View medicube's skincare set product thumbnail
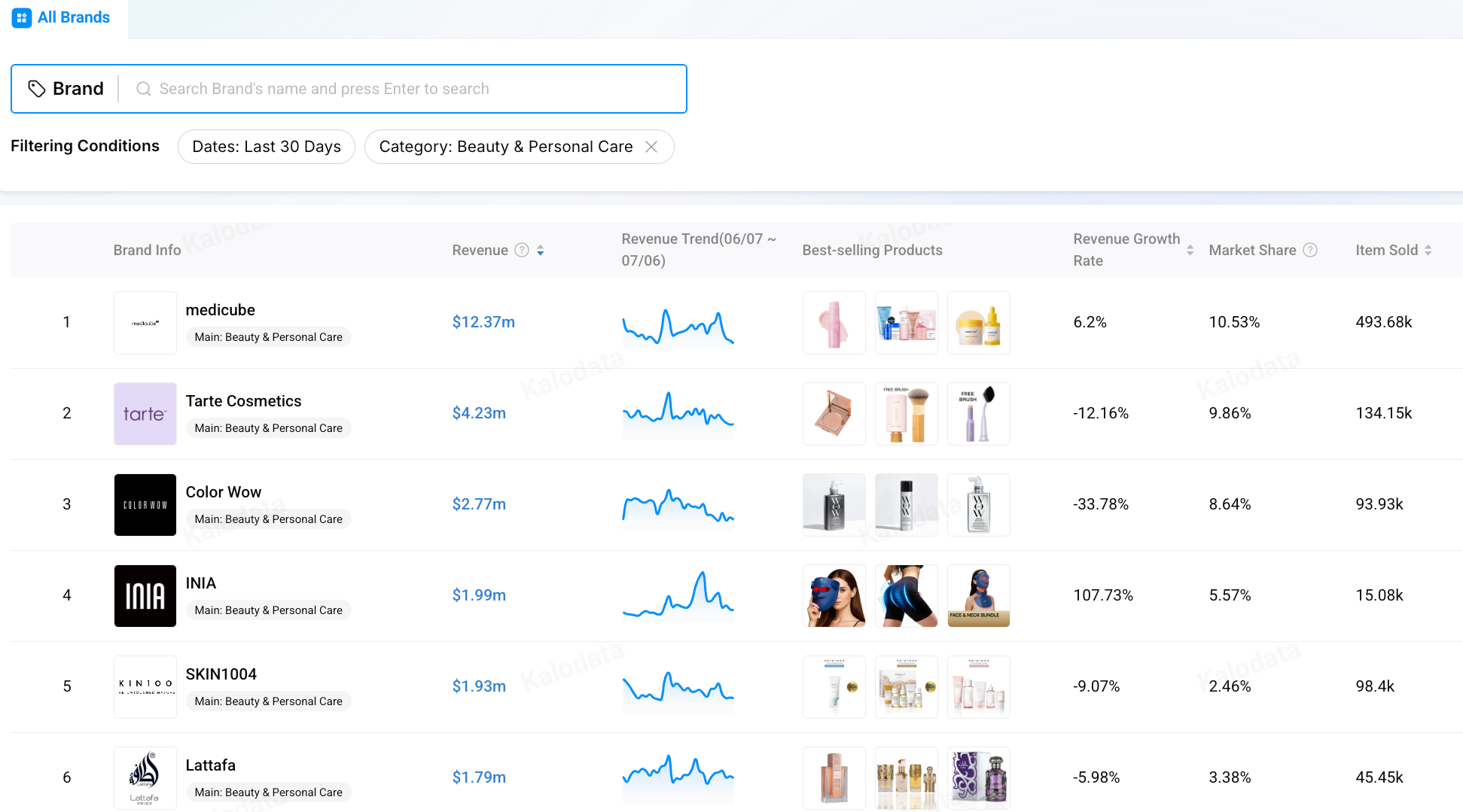 tap(907, 323)
